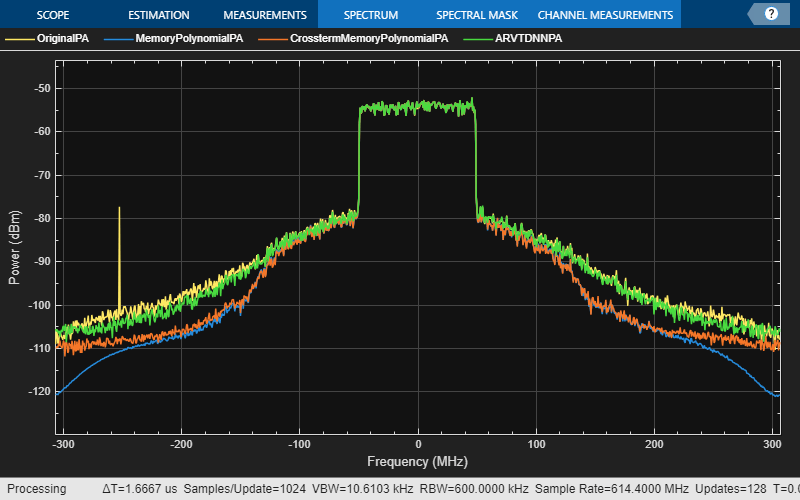
Task: Go to CHANNEL MEASUREMENTS tab
Action: [605, 15]
